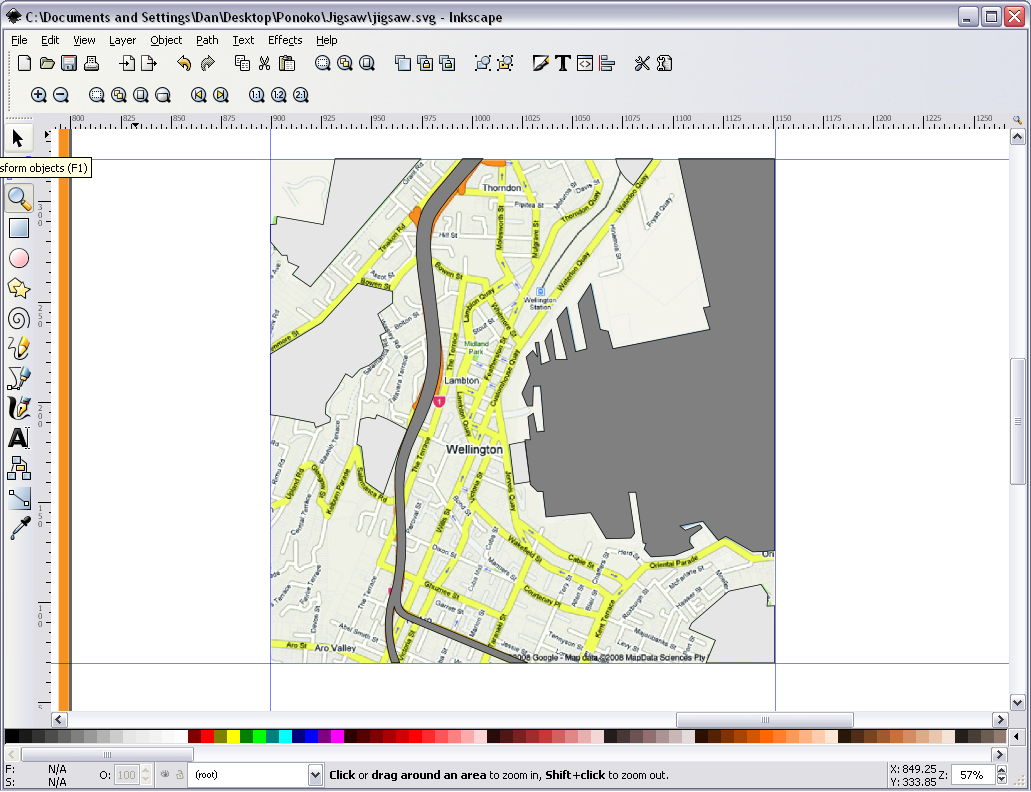Viewport: 1031px width, 792px height.
Task: Activate the Calligraphy pen tool
Action: click(x=19, y=408)
